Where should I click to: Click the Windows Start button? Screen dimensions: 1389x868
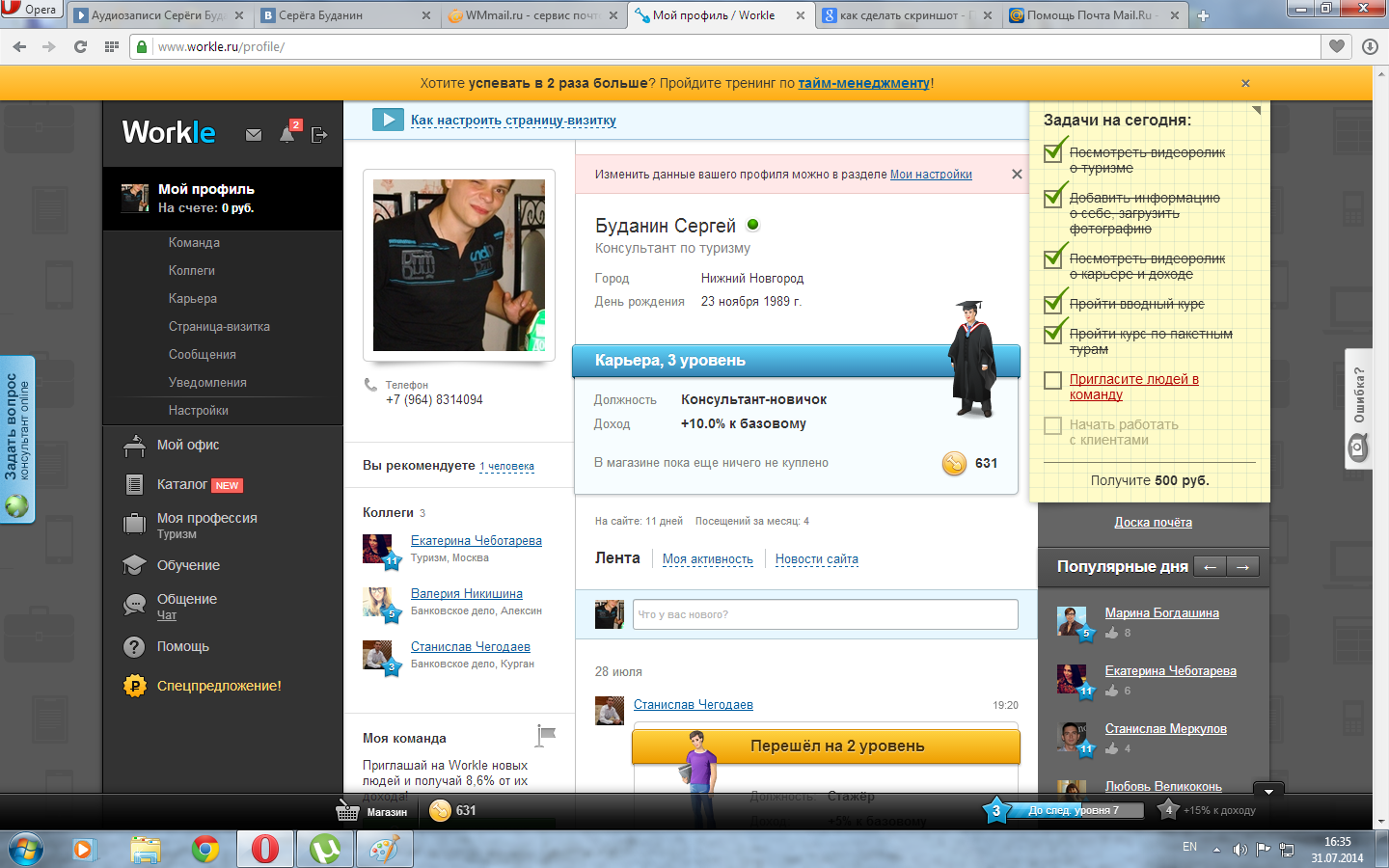25,850
